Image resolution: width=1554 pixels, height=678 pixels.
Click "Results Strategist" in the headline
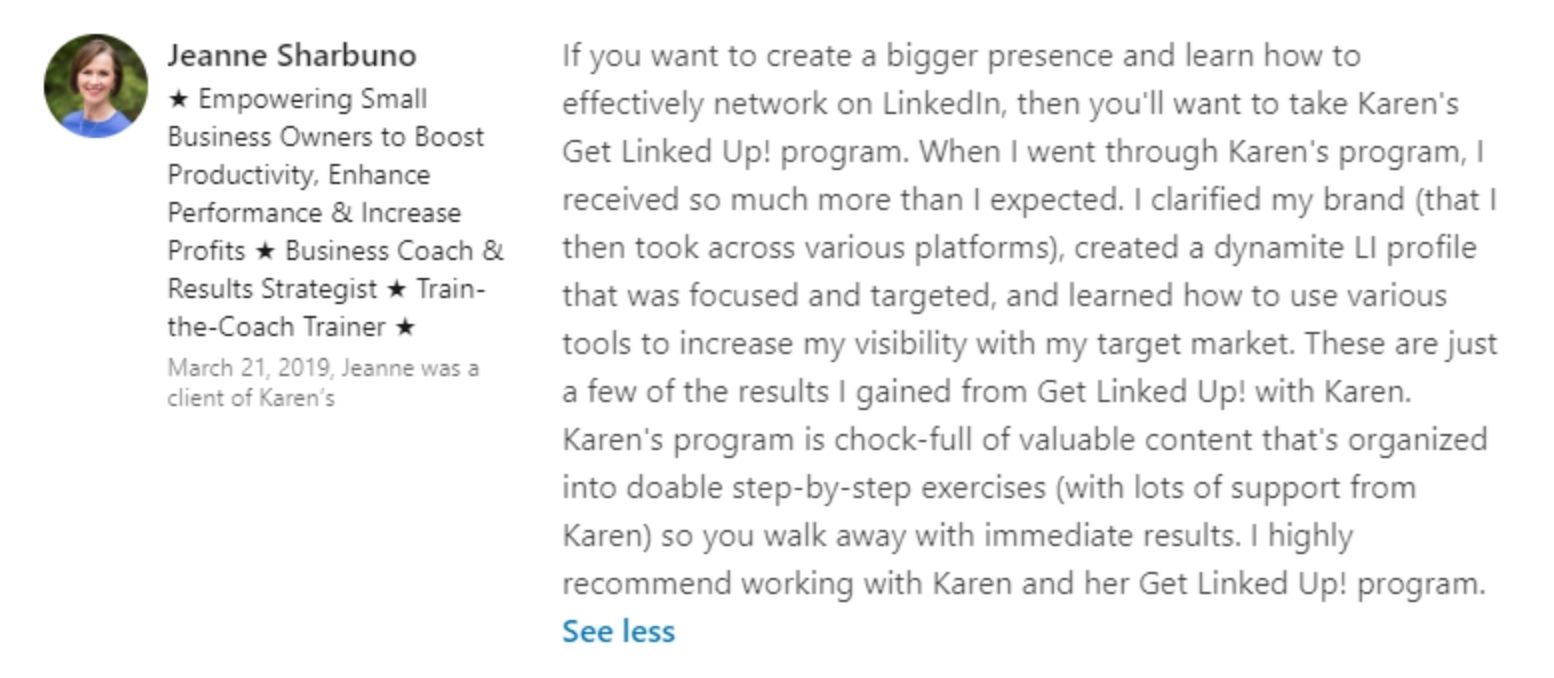272,289
